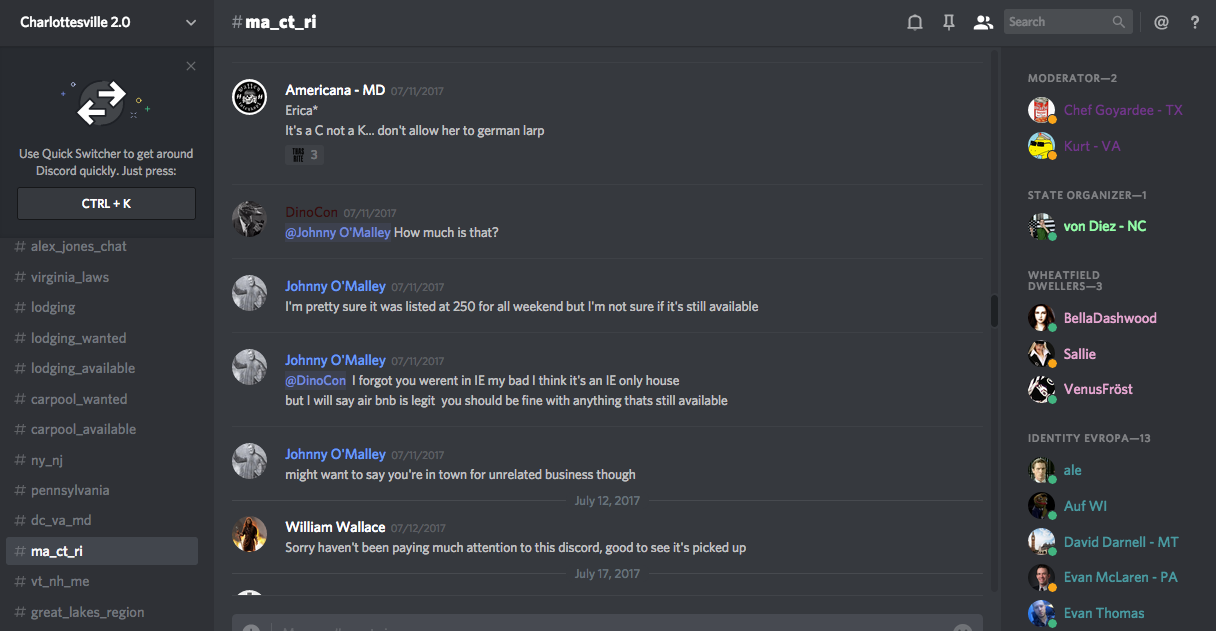The width and height of the screenshot is (1216, 631).
Task: Open Chef Goyardee - TX member profile
Action: click(1123, 110)
